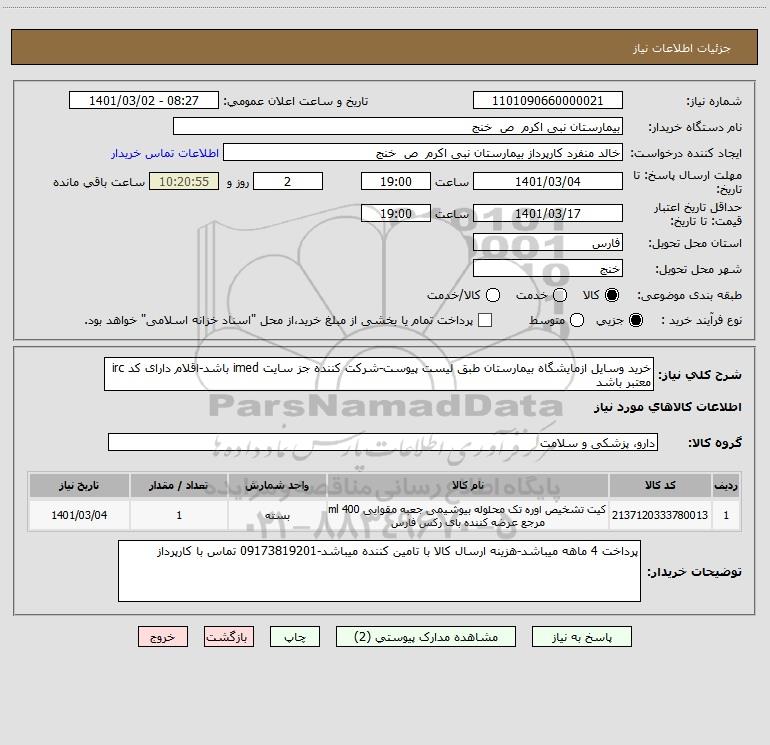
Task: Click the خروج exit button
Action: point(163,637)
